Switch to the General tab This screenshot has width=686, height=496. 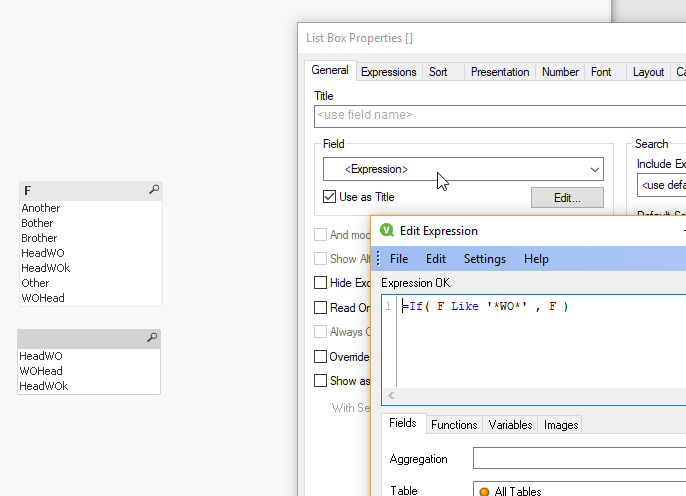330,70
